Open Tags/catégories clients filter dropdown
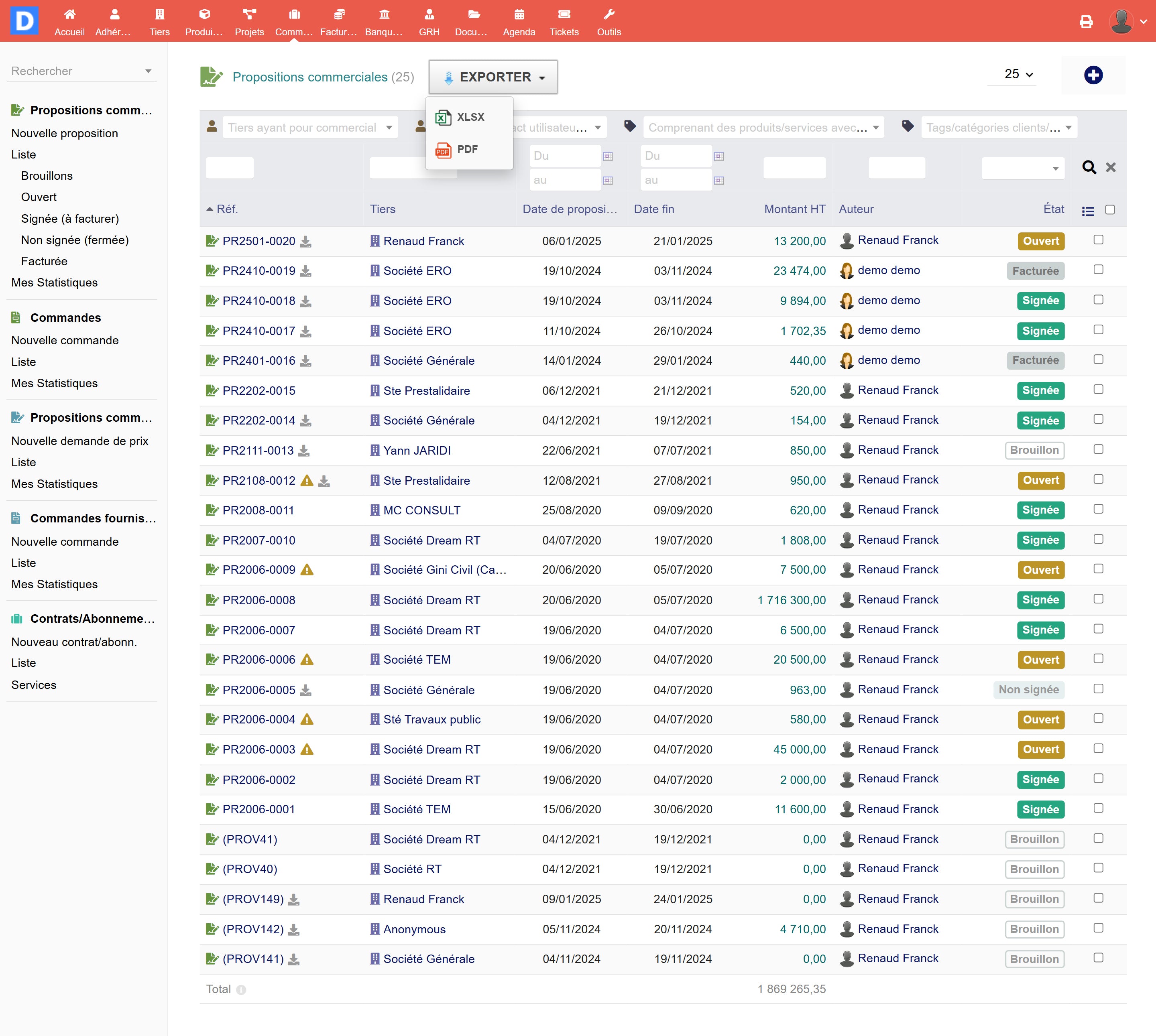This screenshot has height=1036, width=1156. pos(999,128)
